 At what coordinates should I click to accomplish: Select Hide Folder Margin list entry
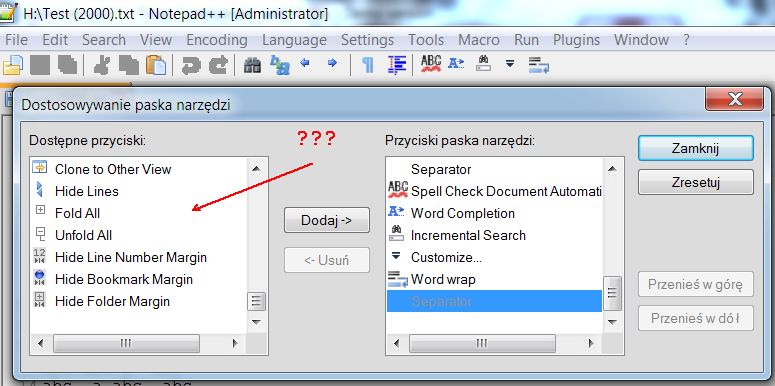click(x=138, y=301)
